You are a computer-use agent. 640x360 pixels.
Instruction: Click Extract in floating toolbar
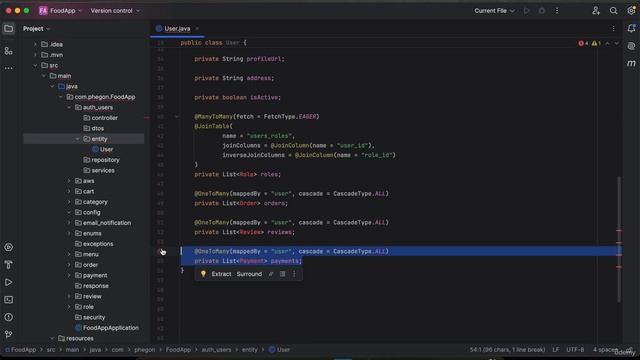coord(221,274)
